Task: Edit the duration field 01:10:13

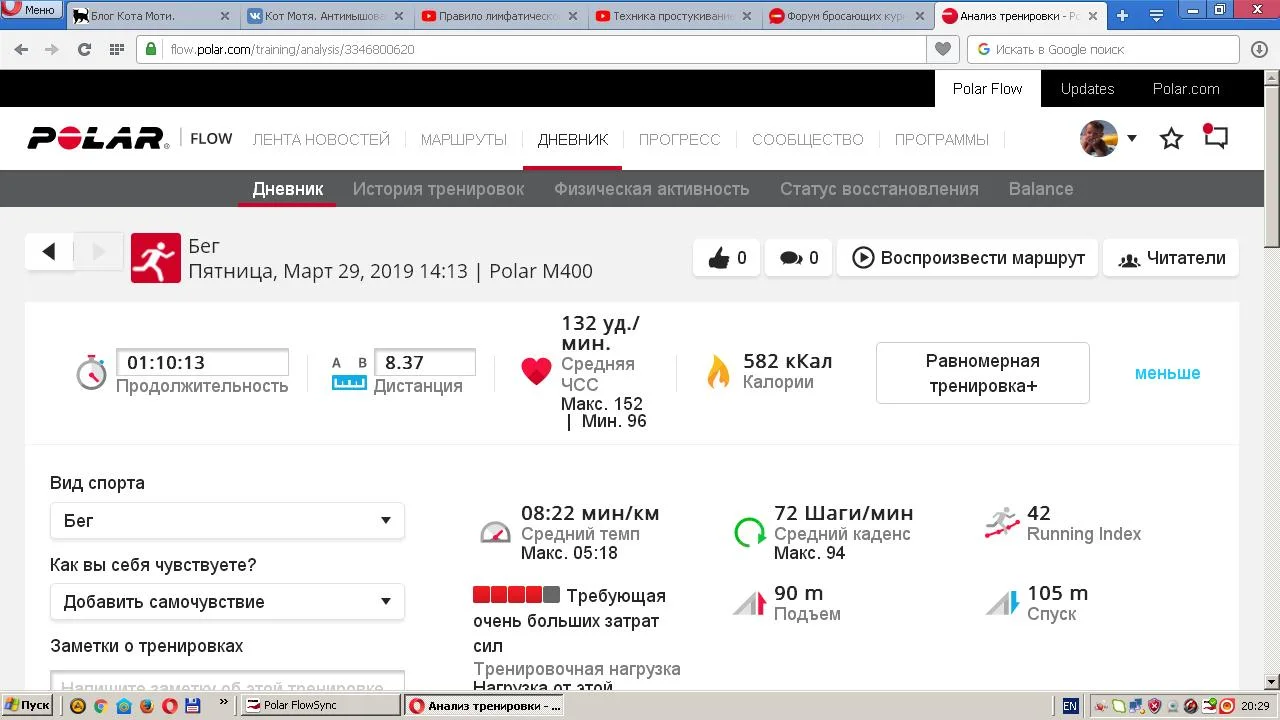Action: tap(202, 362)
